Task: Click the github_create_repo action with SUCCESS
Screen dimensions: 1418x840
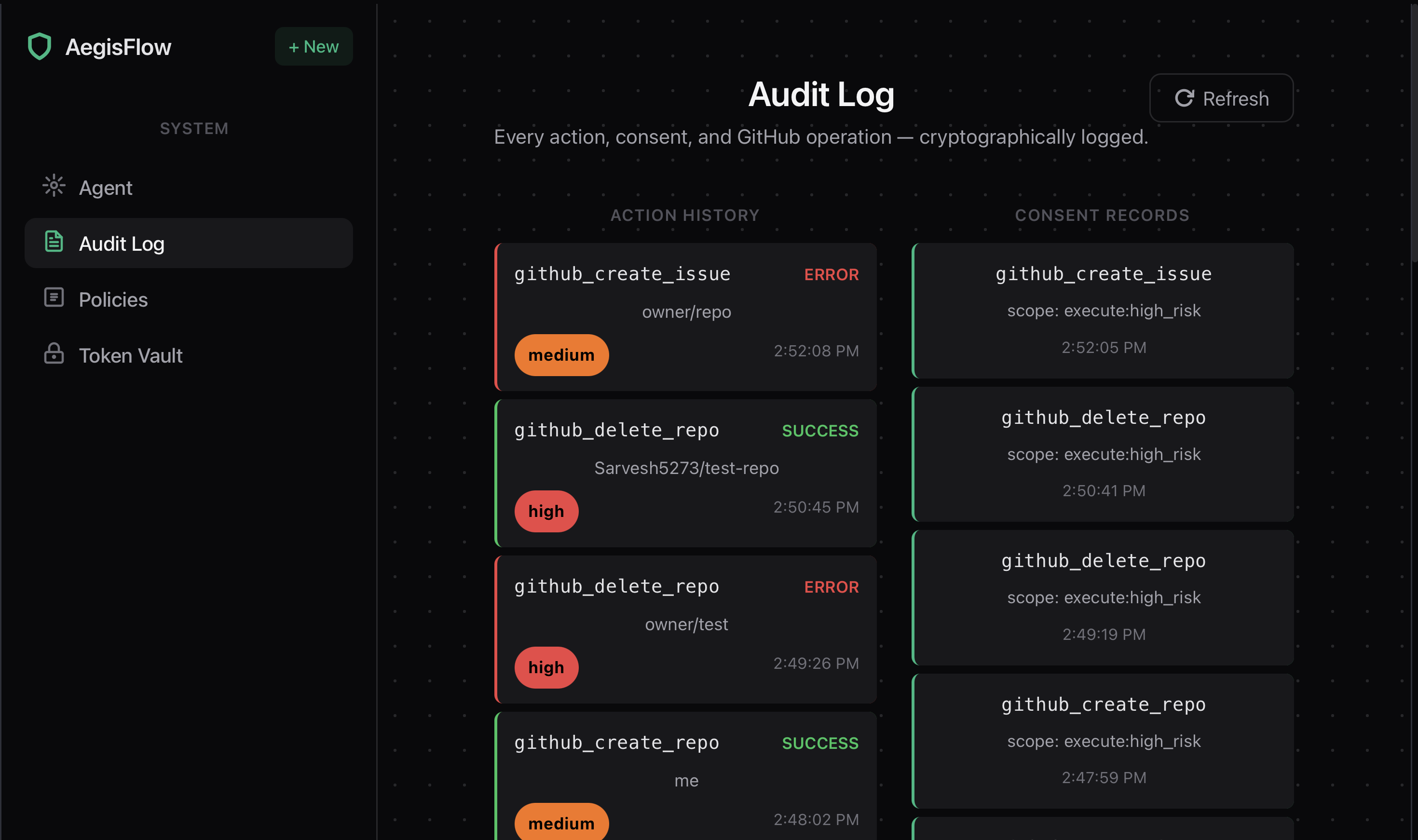Action: [685, 775]
